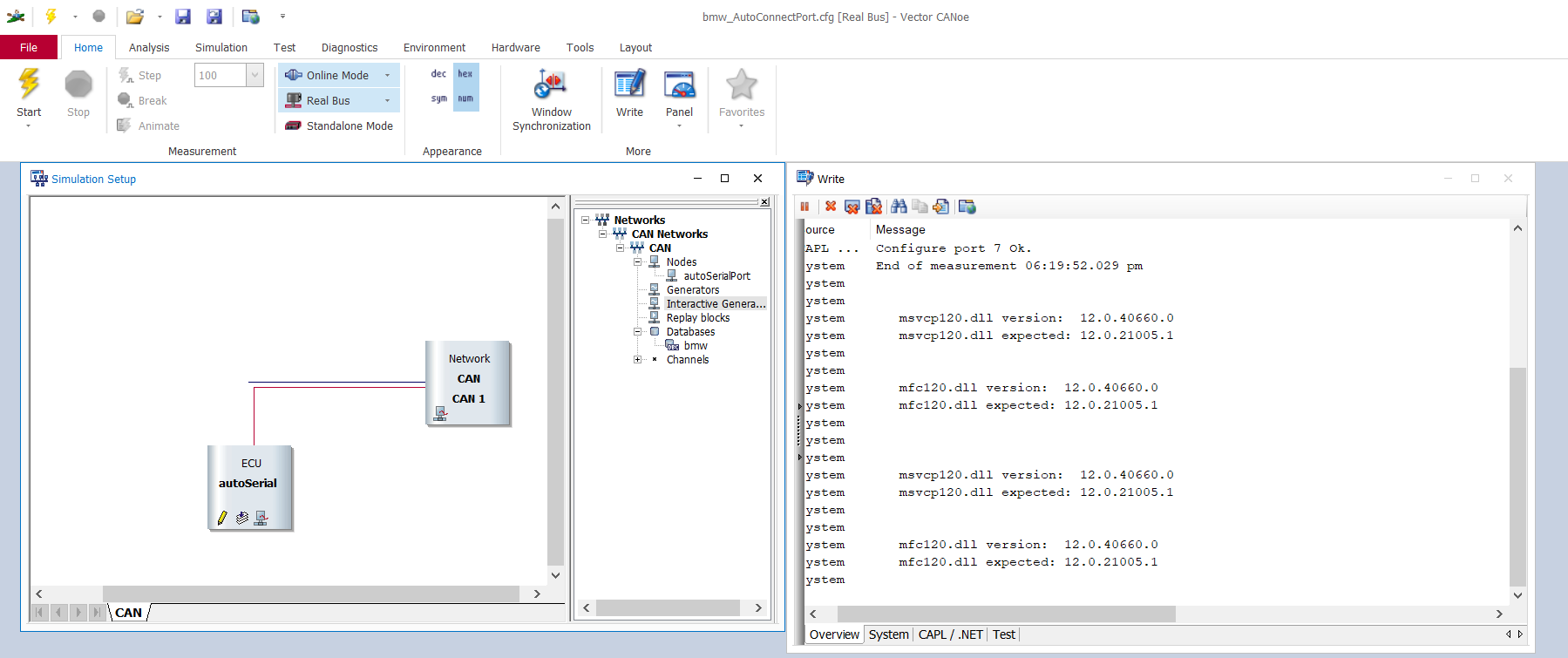Click the globe folder icon in Write toolbar
Screen dimensions: 1568x658
click(967, 207)
